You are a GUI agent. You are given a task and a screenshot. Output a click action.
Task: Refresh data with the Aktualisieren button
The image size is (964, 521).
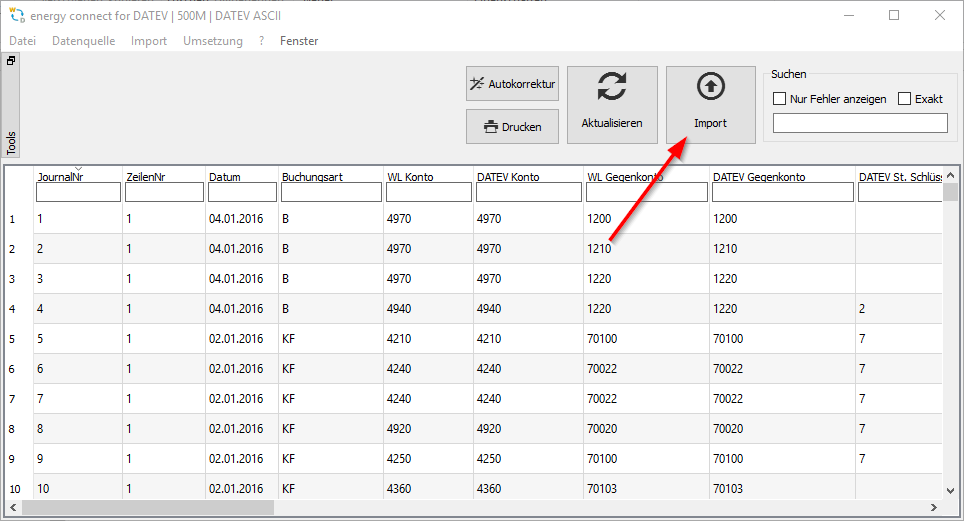(x=612, y=105)
